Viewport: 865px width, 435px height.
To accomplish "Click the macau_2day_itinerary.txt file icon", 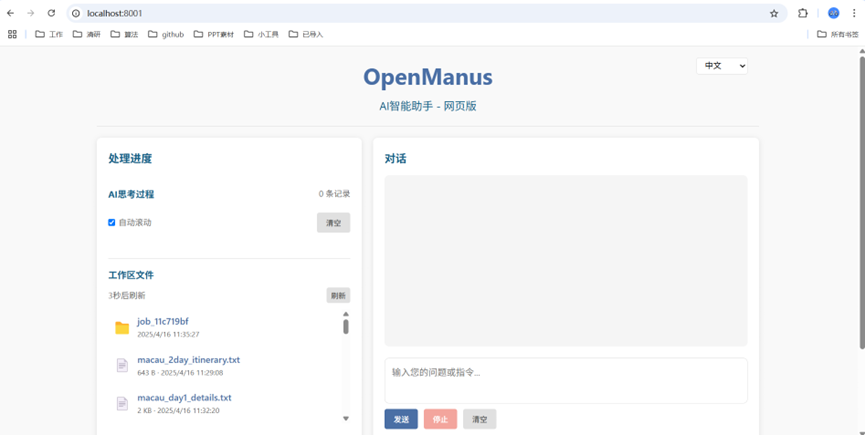I will (122, 365).
